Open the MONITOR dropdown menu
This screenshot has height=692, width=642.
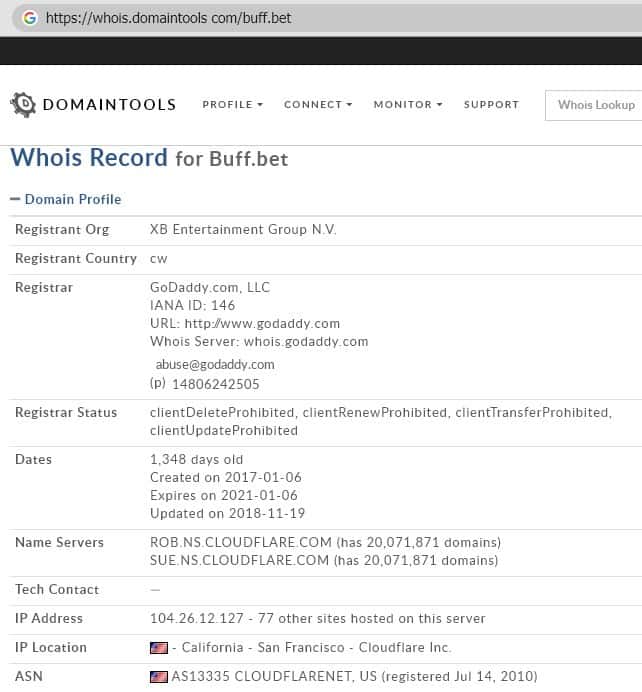(408, 105)
